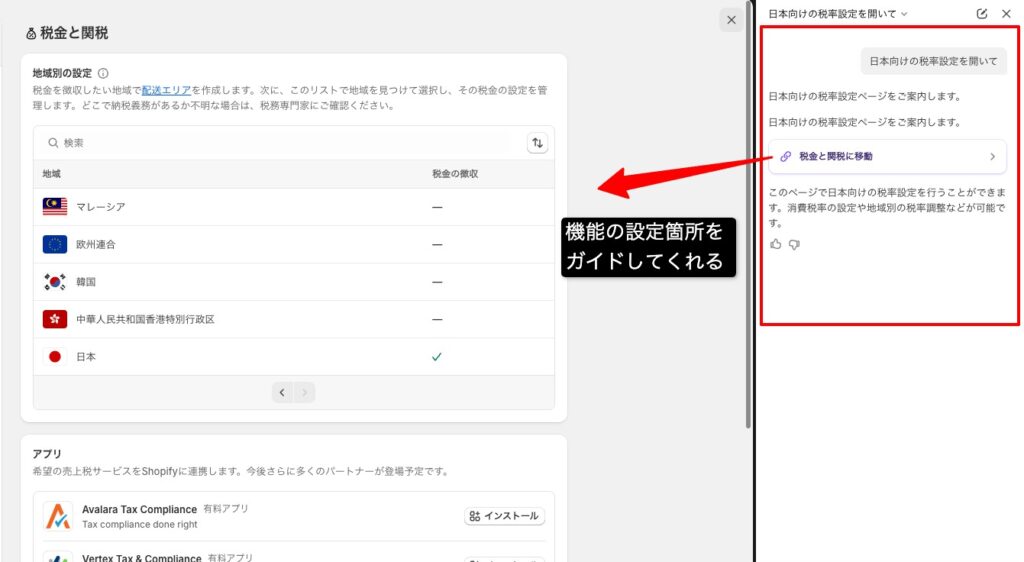The height and width of the screenshot is (562, 1024).
Task: Click the info icon beside 地域別の設定
Action: pos(104,73)
